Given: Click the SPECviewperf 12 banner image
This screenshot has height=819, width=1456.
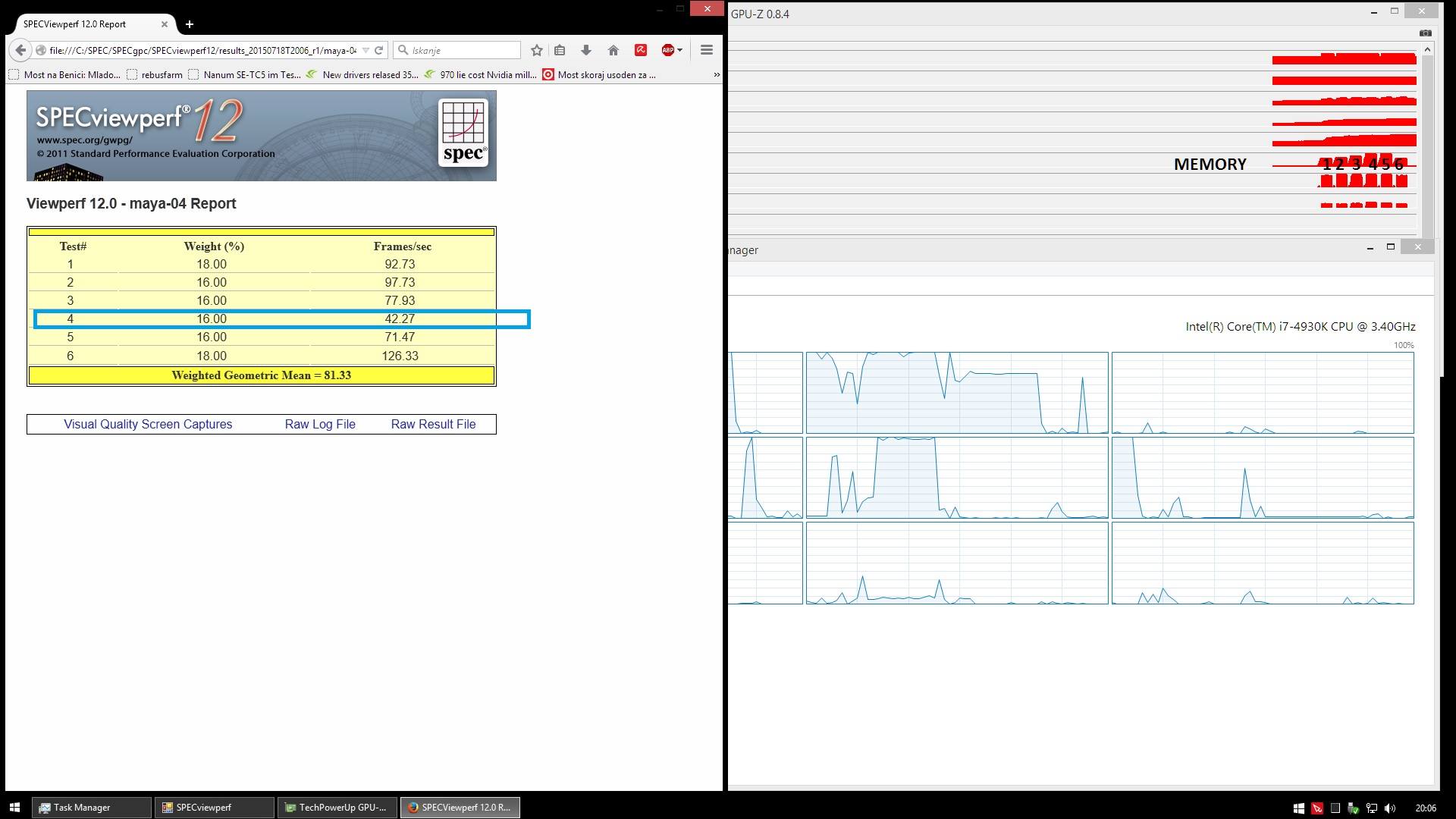Looking at the screenshot, I should [262, 136].
